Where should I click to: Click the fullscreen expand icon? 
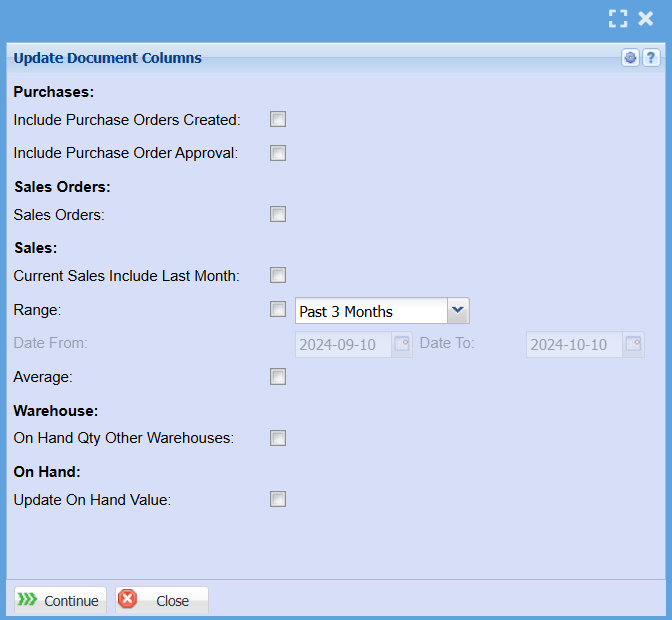point(618,19)
